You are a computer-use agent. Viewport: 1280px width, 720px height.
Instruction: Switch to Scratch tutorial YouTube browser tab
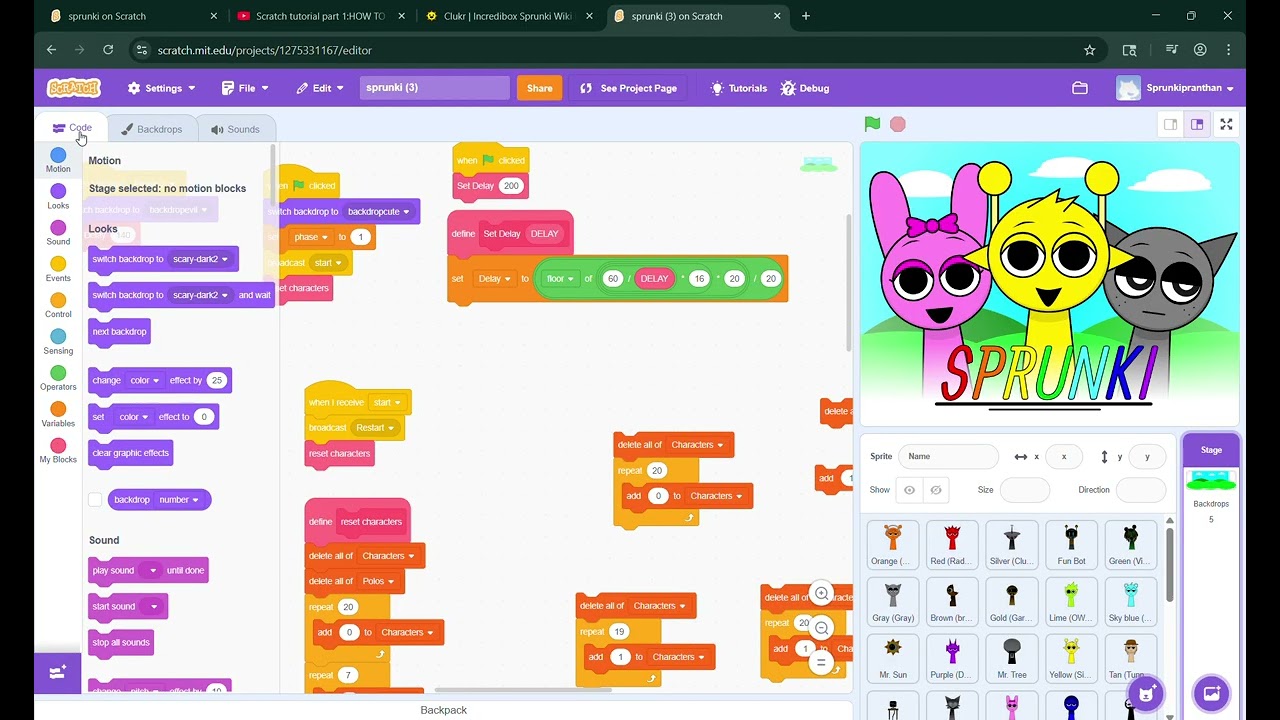pyautogui.click(x=320, y=16)
